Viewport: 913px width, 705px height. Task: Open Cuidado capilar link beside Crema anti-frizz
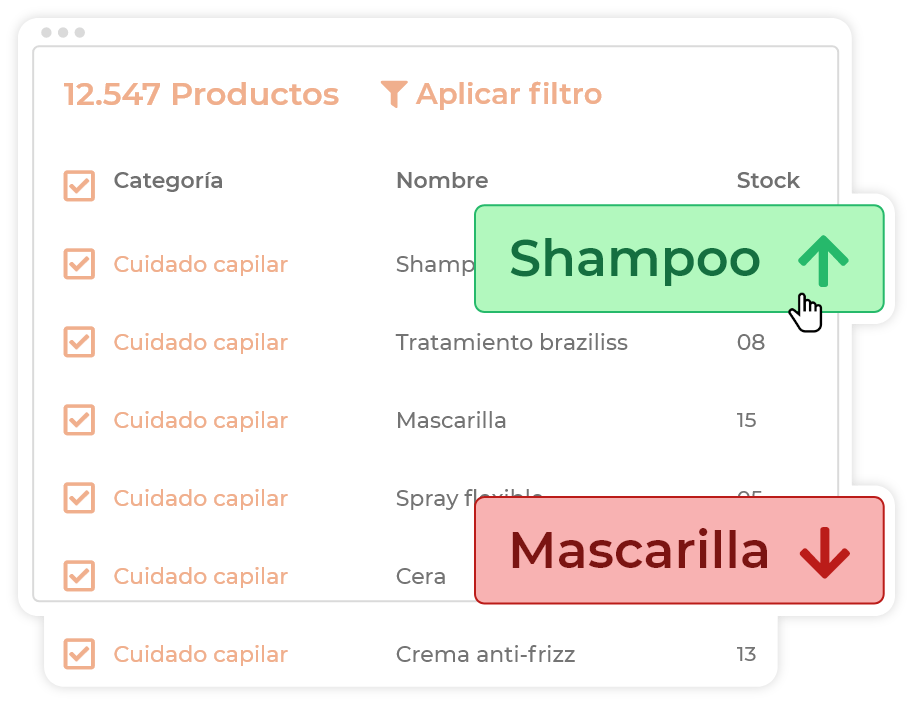(x=200, y=654)
